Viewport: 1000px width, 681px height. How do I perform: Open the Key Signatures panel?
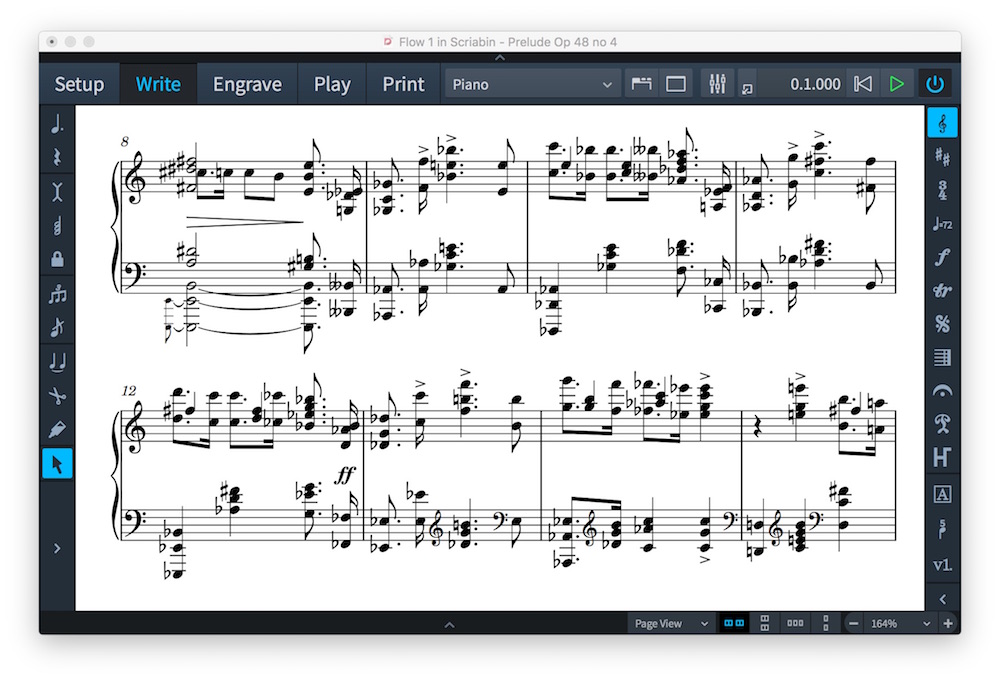click(x=943, y=156)
